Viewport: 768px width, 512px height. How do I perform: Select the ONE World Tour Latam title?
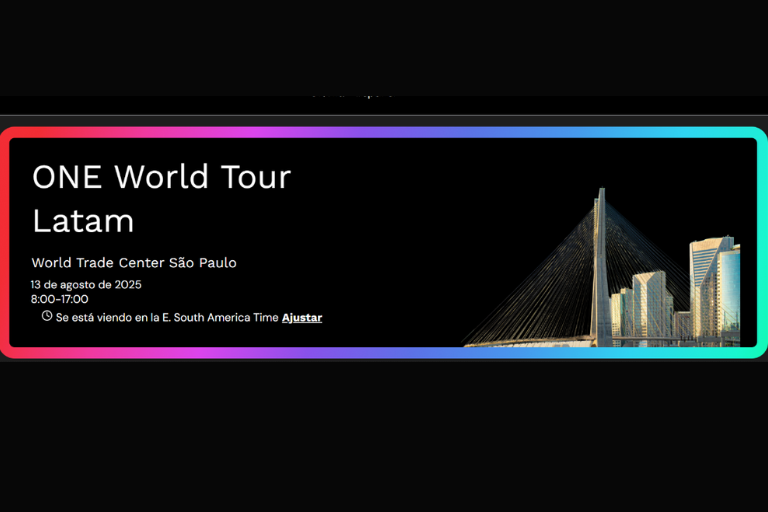click(x=162, y=198)
